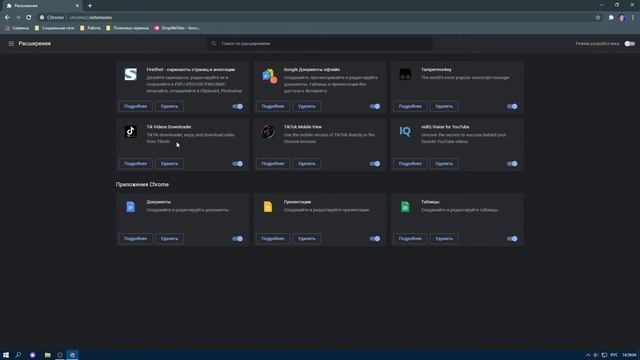Open the Windows Start menu
This screenshot has width=640, height=360.
point(6,355)
